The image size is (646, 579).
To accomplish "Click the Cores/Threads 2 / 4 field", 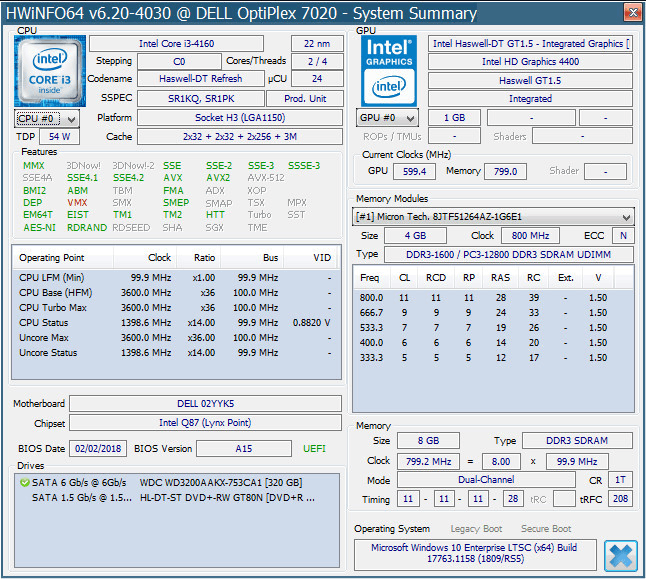I will [317, 62].
